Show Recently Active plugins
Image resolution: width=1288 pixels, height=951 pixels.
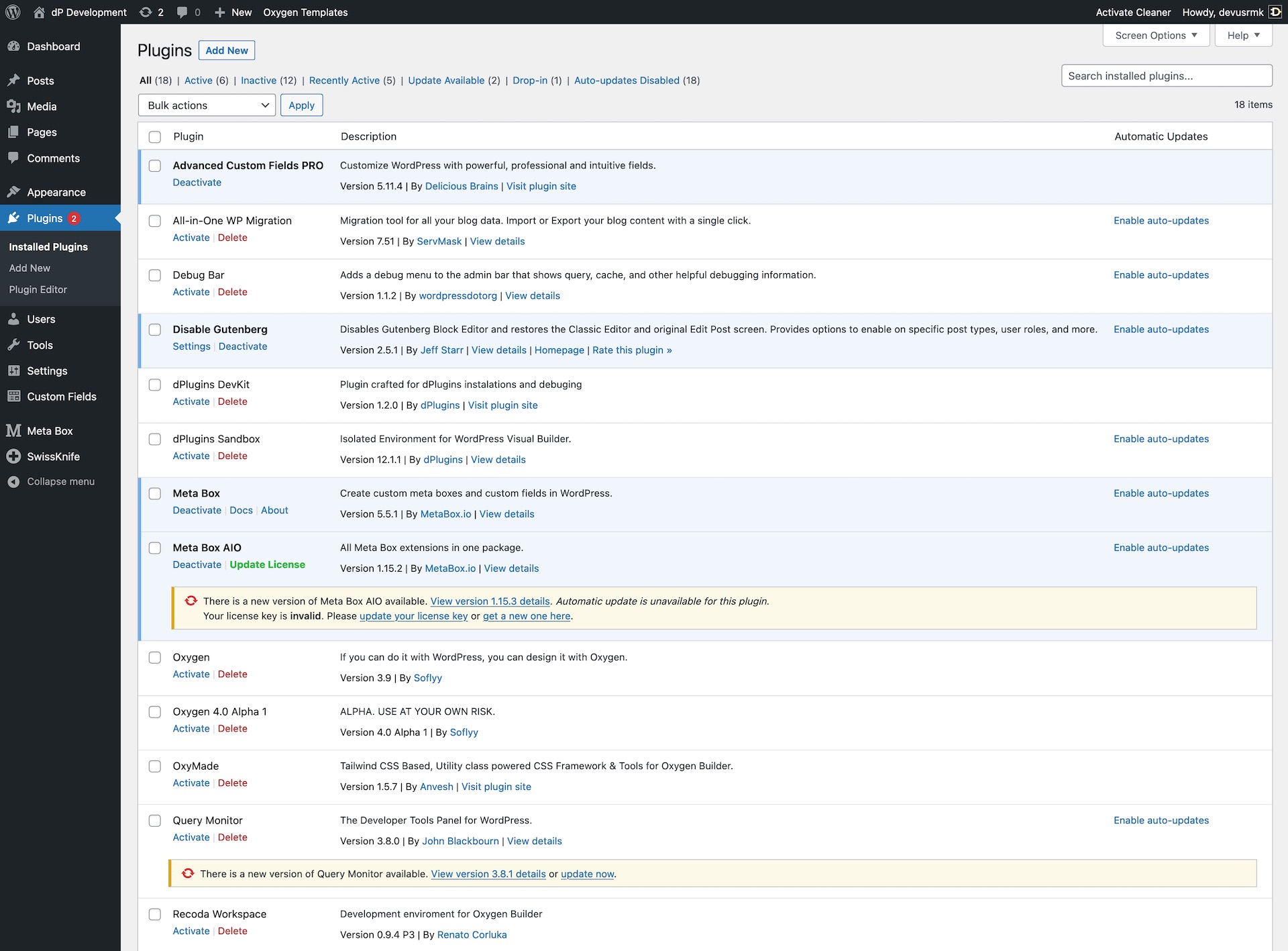pos(345,81)
